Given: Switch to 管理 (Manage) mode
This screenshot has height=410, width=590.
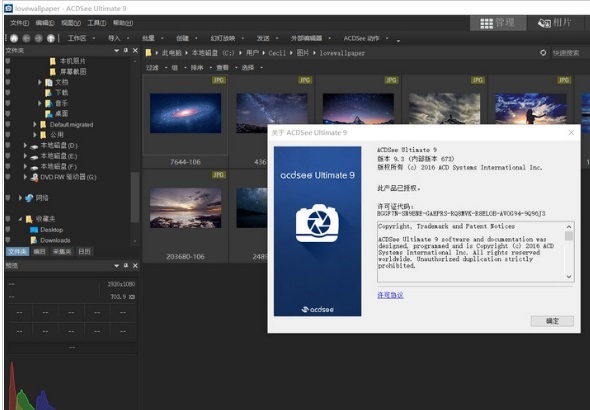Looking at the screenshot, I should [x=497, y=23].
